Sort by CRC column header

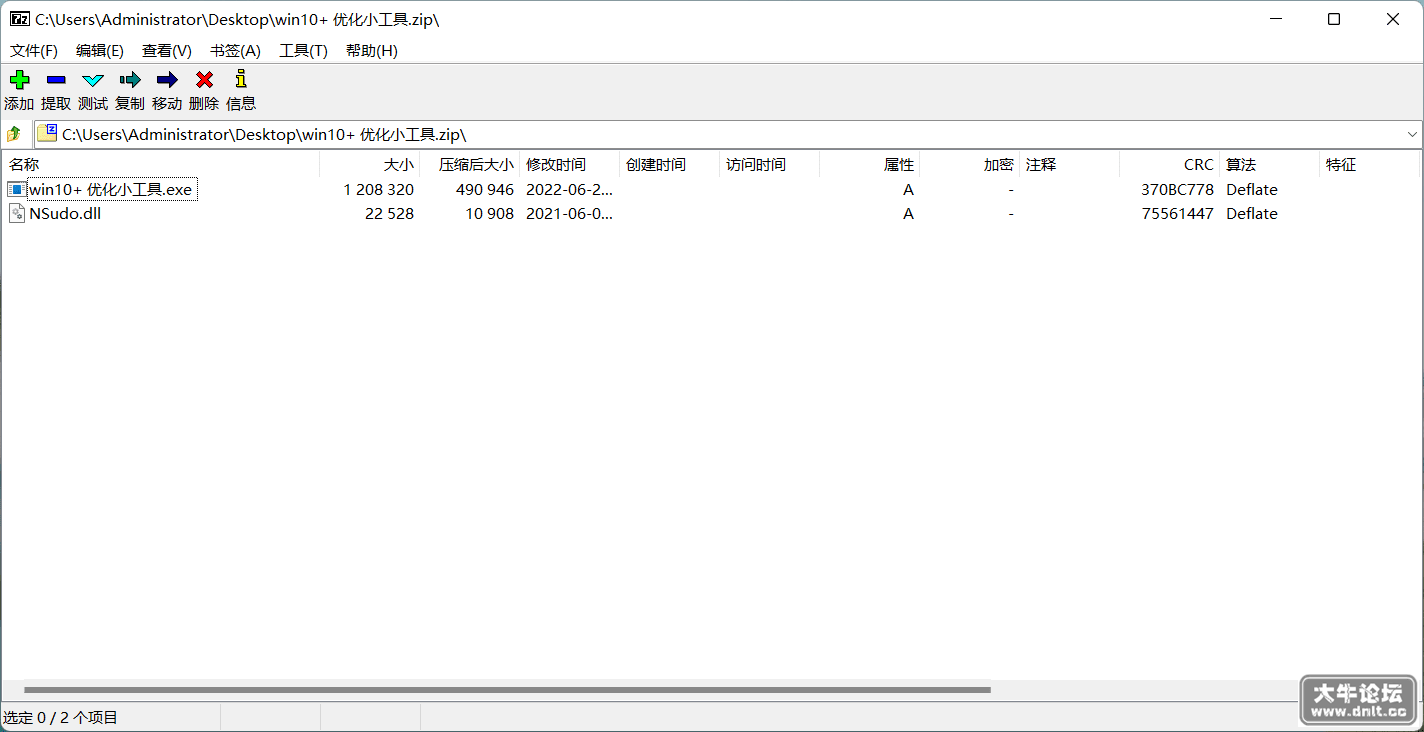(x=1169, y=165)
